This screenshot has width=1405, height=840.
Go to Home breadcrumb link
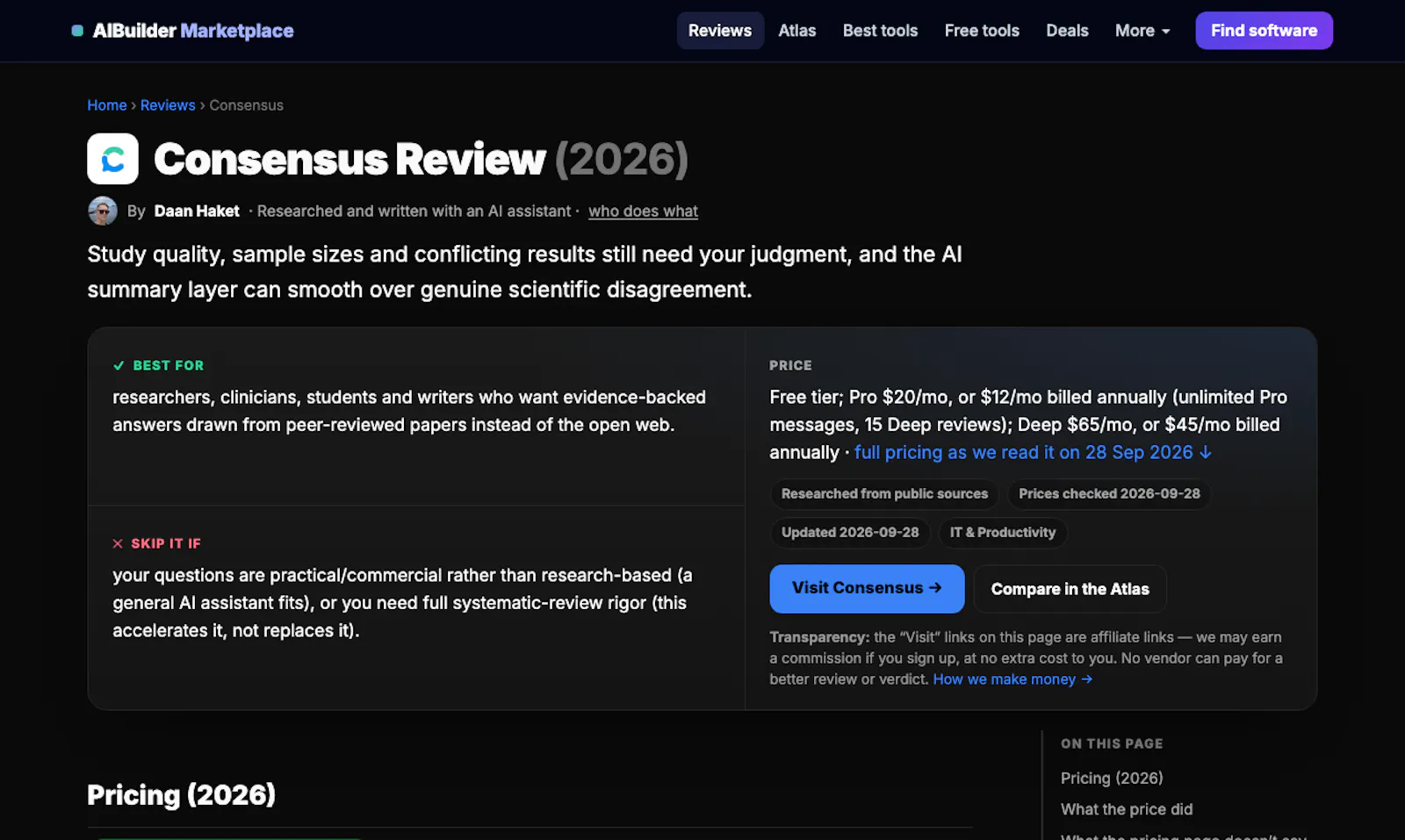point(107,105)
